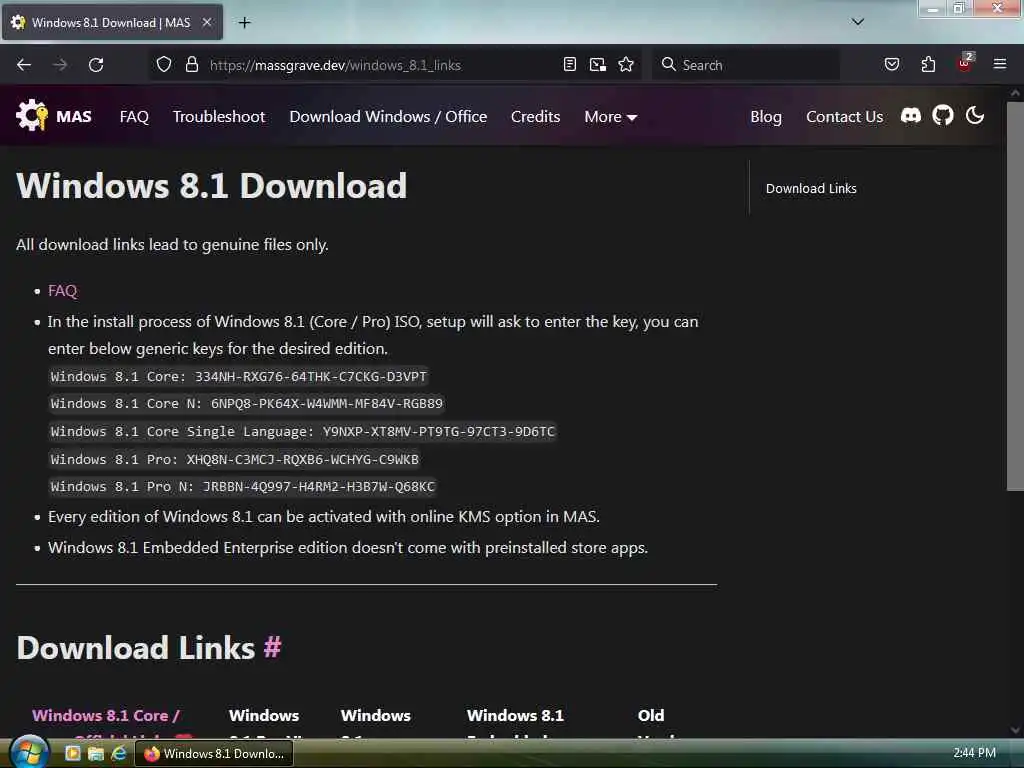Open the Windows Start button
Screen dimensions: 1024x768
point(29,752)
